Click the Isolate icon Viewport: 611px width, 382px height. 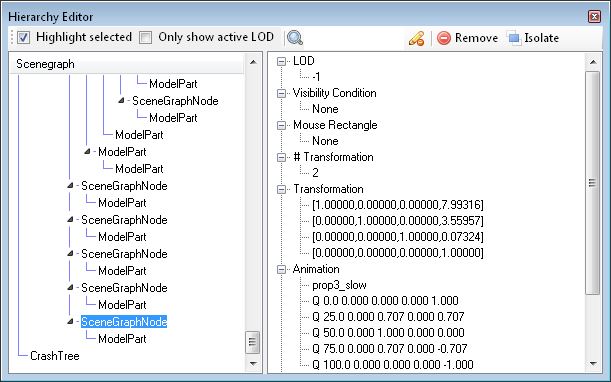coord(514,38)
